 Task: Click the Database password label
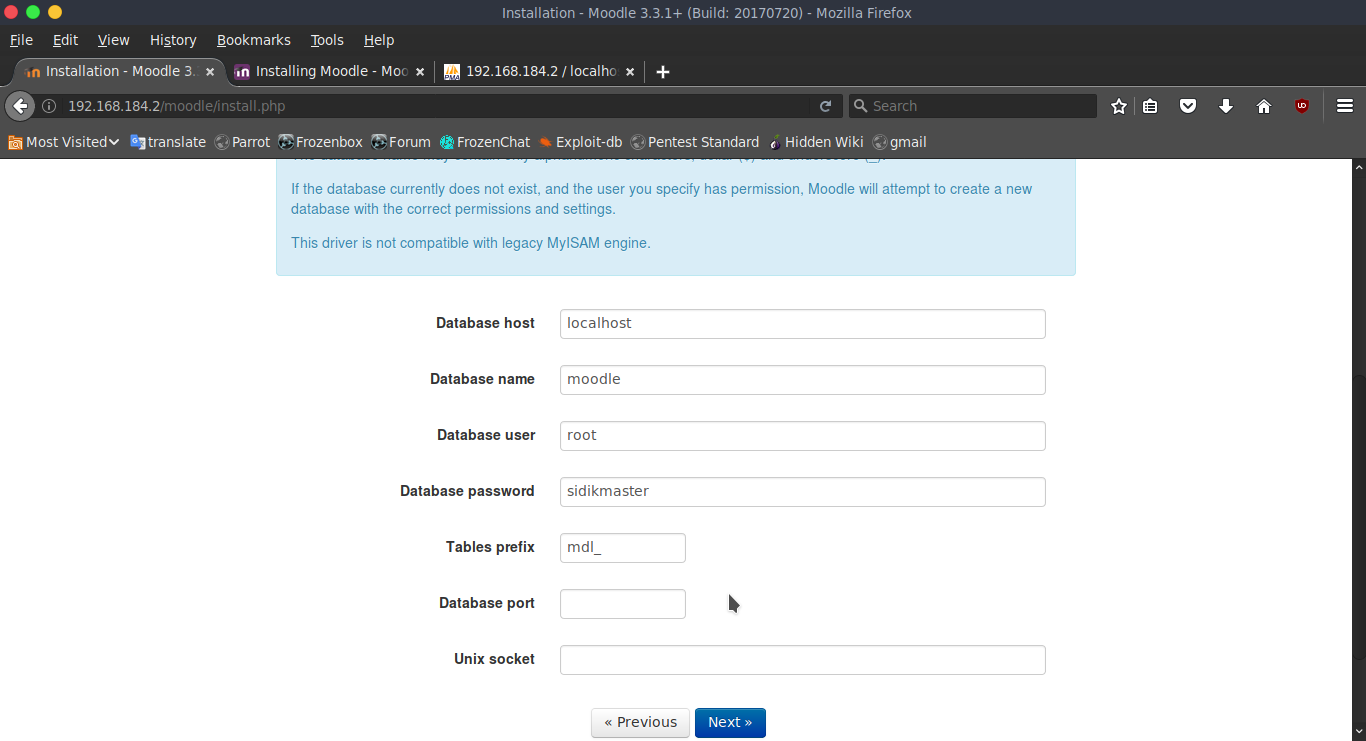(467, 491)
